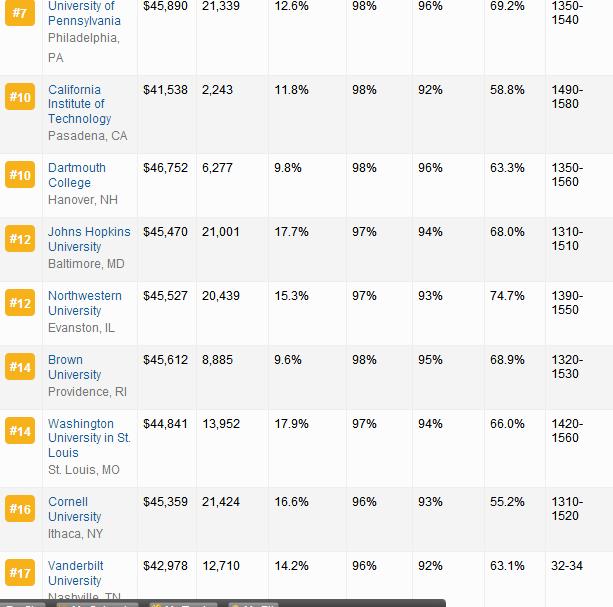Click the #14 badge beside Washington University
The height and width of the screenshot is (607, 613).
20,431
